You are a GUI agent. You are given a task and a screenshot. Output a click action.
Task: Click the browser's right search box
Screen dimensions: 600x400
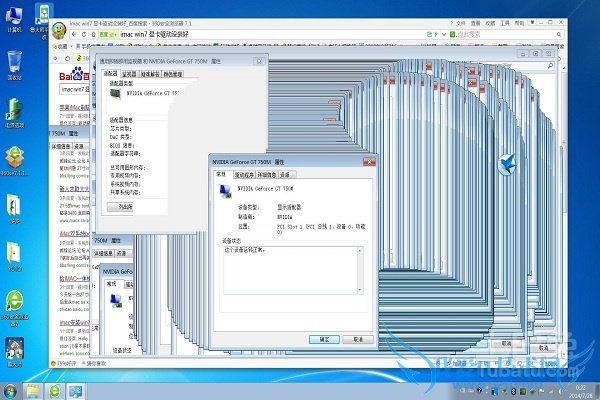coord(505,34)
